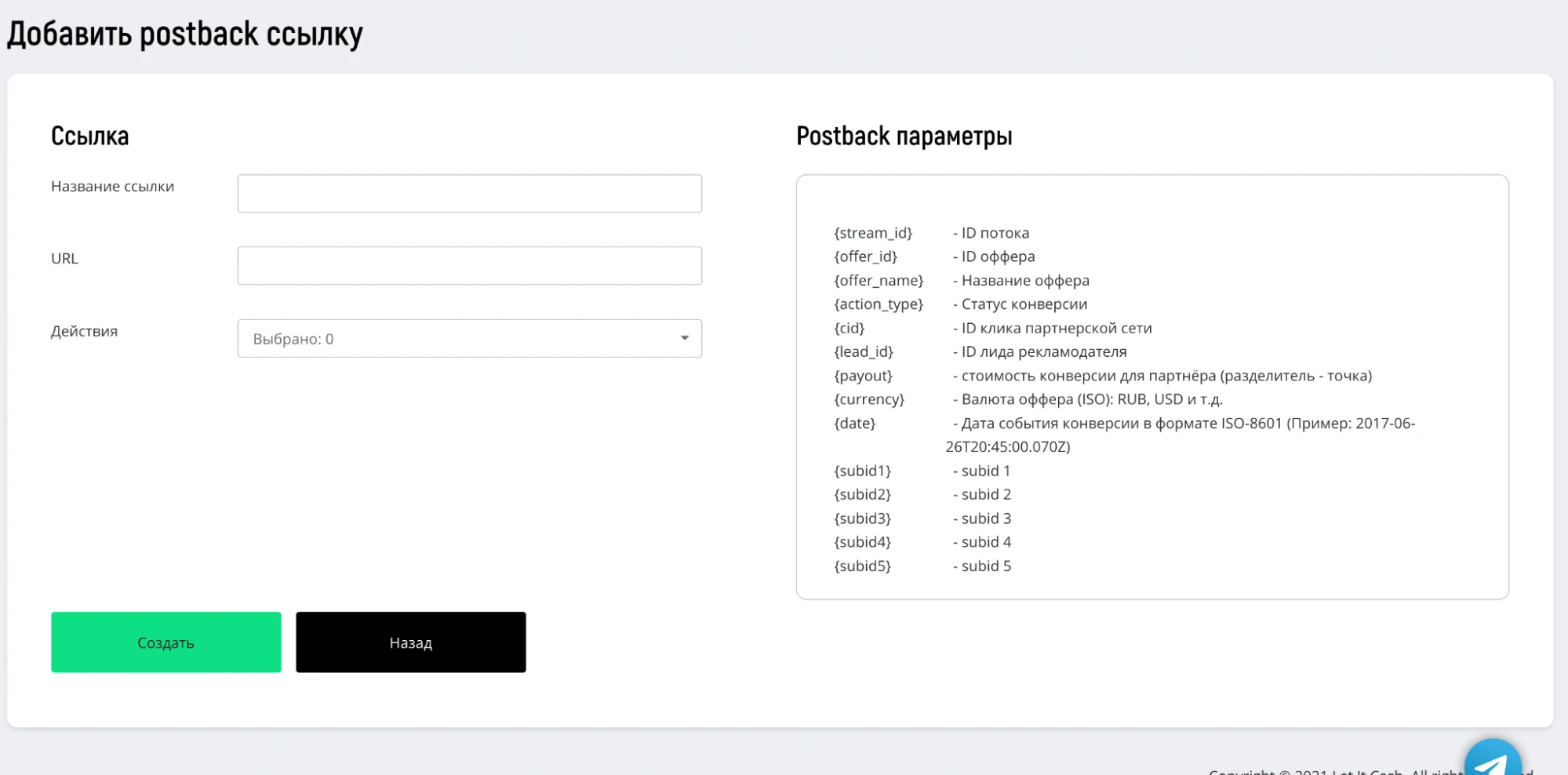Select the {offer_id} parameter text
The width and height of the screenshot is (1568, 775).
tap(865, 257)
